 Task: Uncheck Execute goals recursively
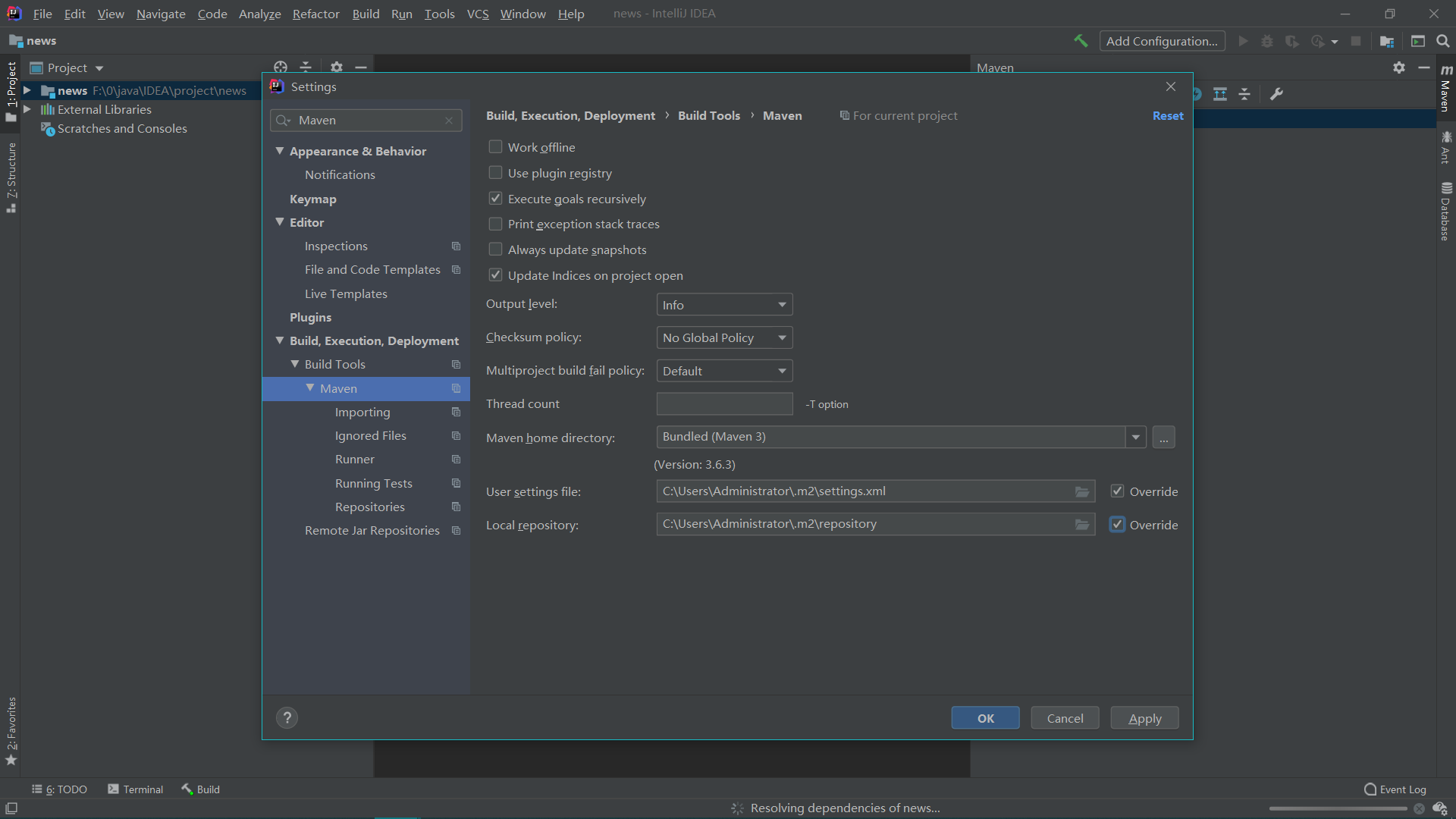(x=495, y=199)
